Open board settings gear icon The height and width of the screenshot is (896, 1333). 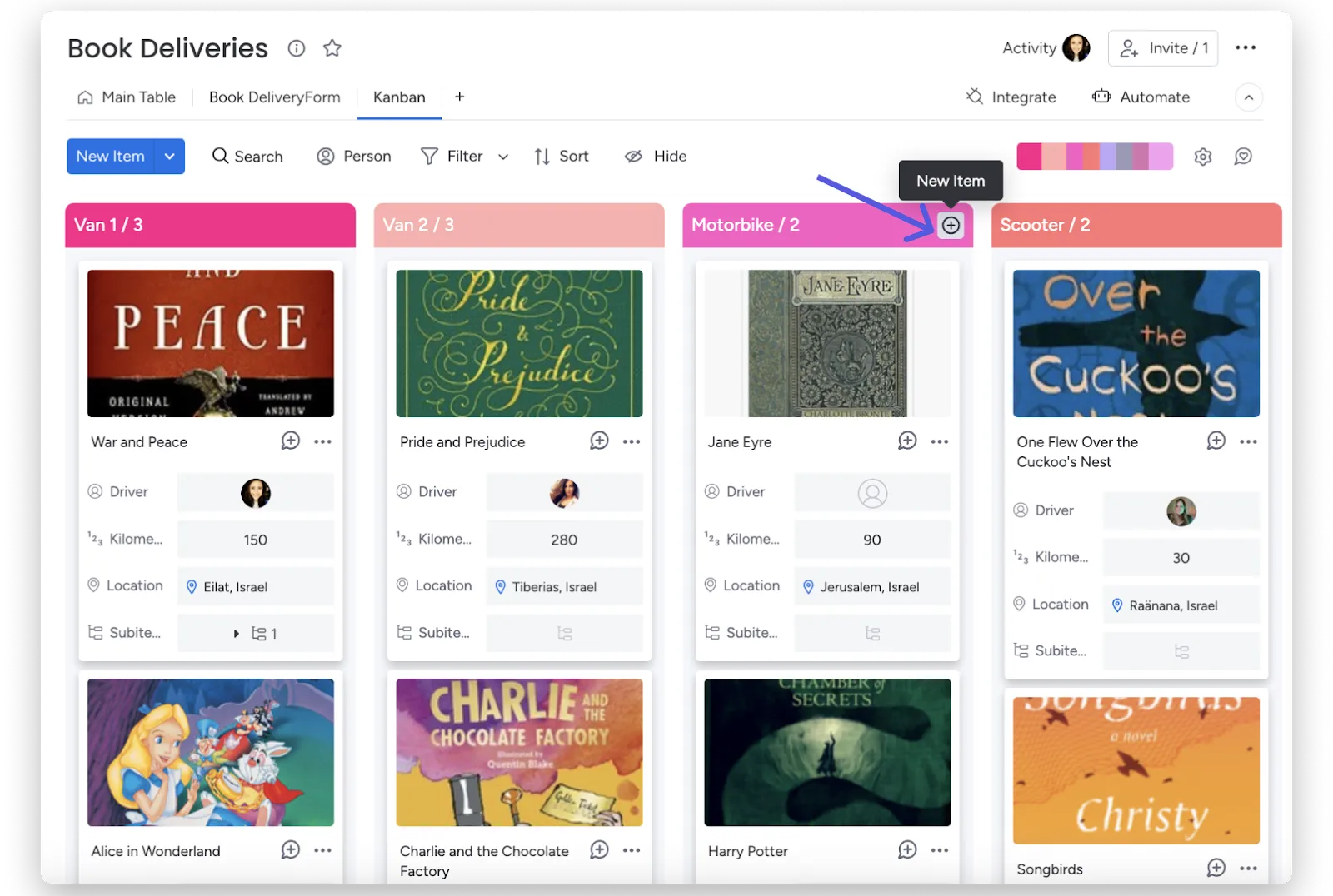point(1202,157)
